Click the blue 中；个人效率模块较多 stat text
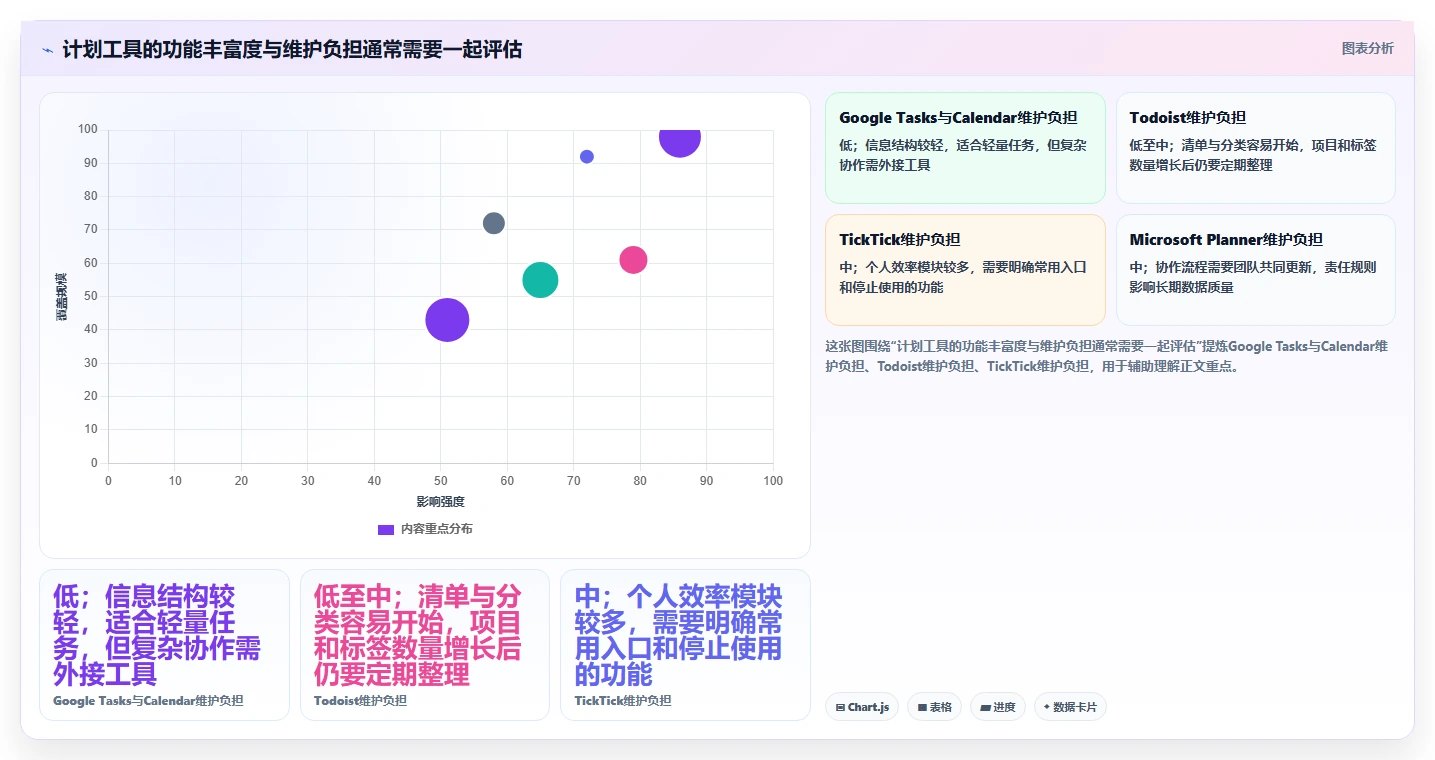 (678, 635)
